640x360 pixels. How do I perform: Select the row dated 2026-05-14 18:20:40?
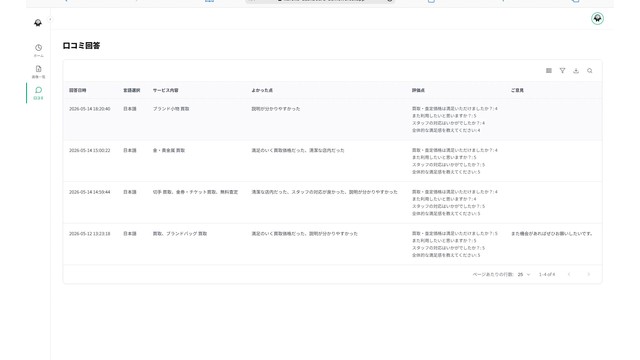333,120
